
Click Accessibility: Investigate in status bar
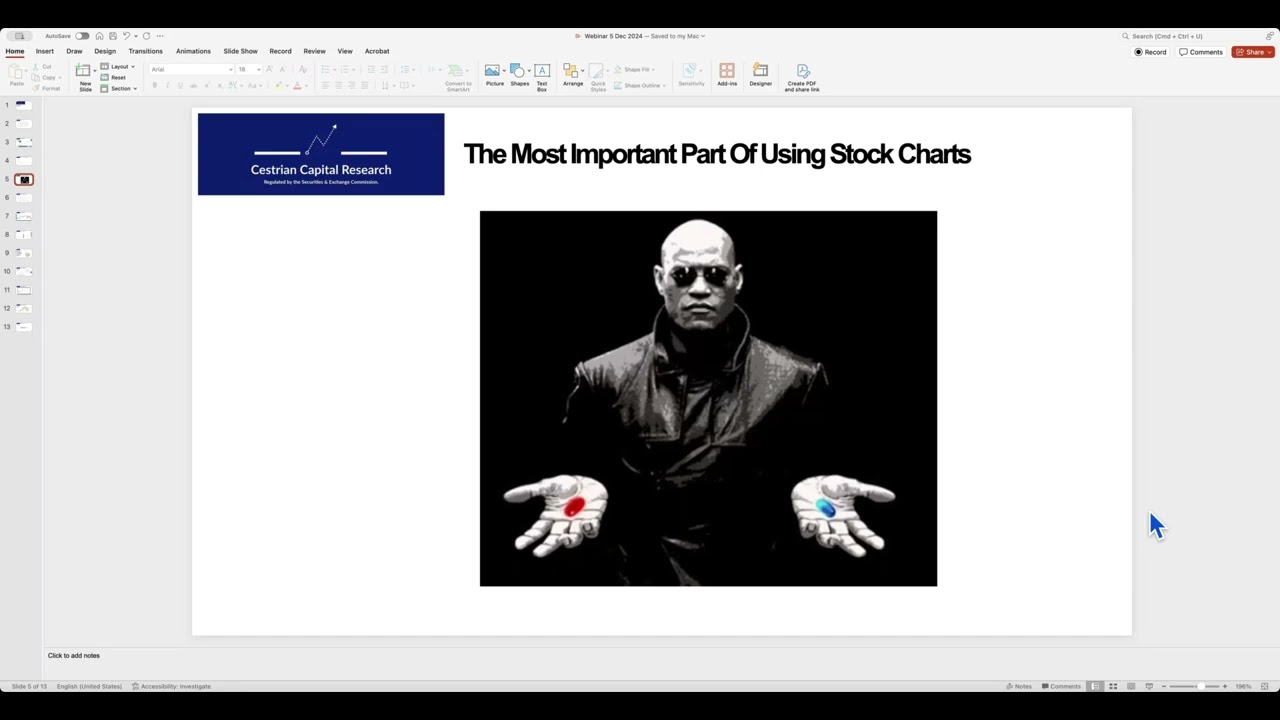[x=171, y=686]
